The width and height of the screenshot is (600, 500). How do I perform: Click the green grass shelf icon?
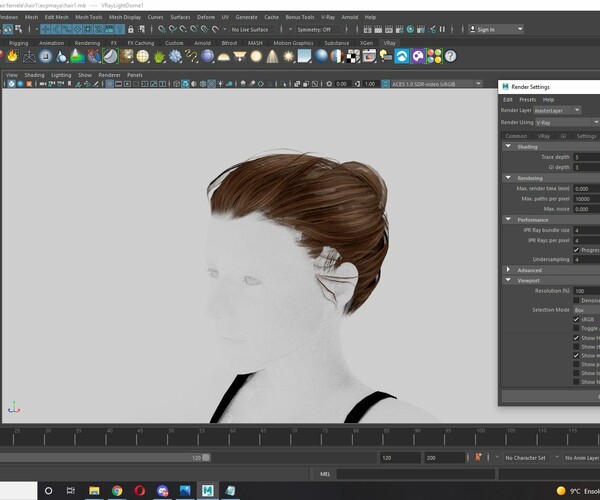click(159, 57)
